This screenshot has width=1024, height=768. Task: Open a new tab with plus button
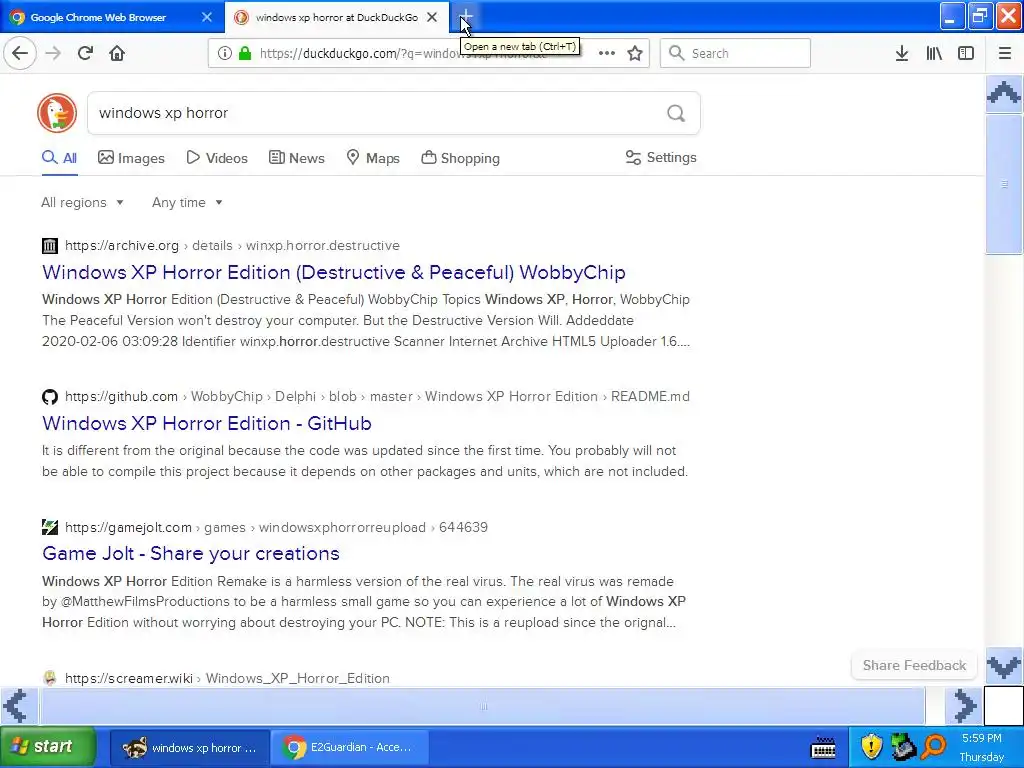pos(465,17)
